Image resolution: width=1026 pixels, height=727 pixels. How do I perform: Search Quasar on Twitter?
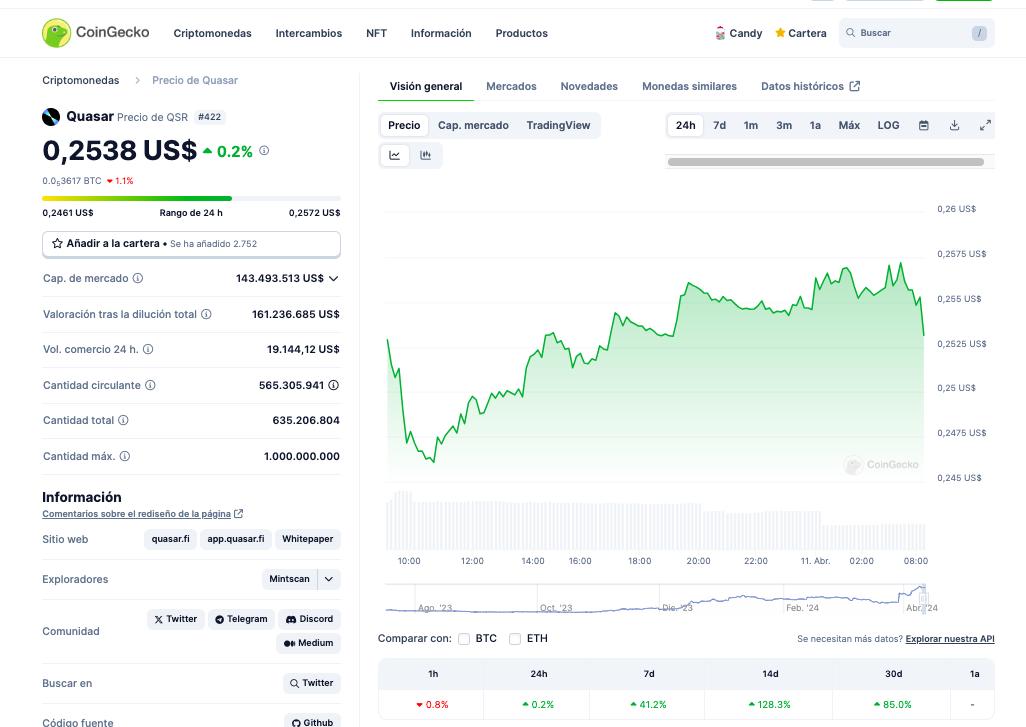[312, 683]
